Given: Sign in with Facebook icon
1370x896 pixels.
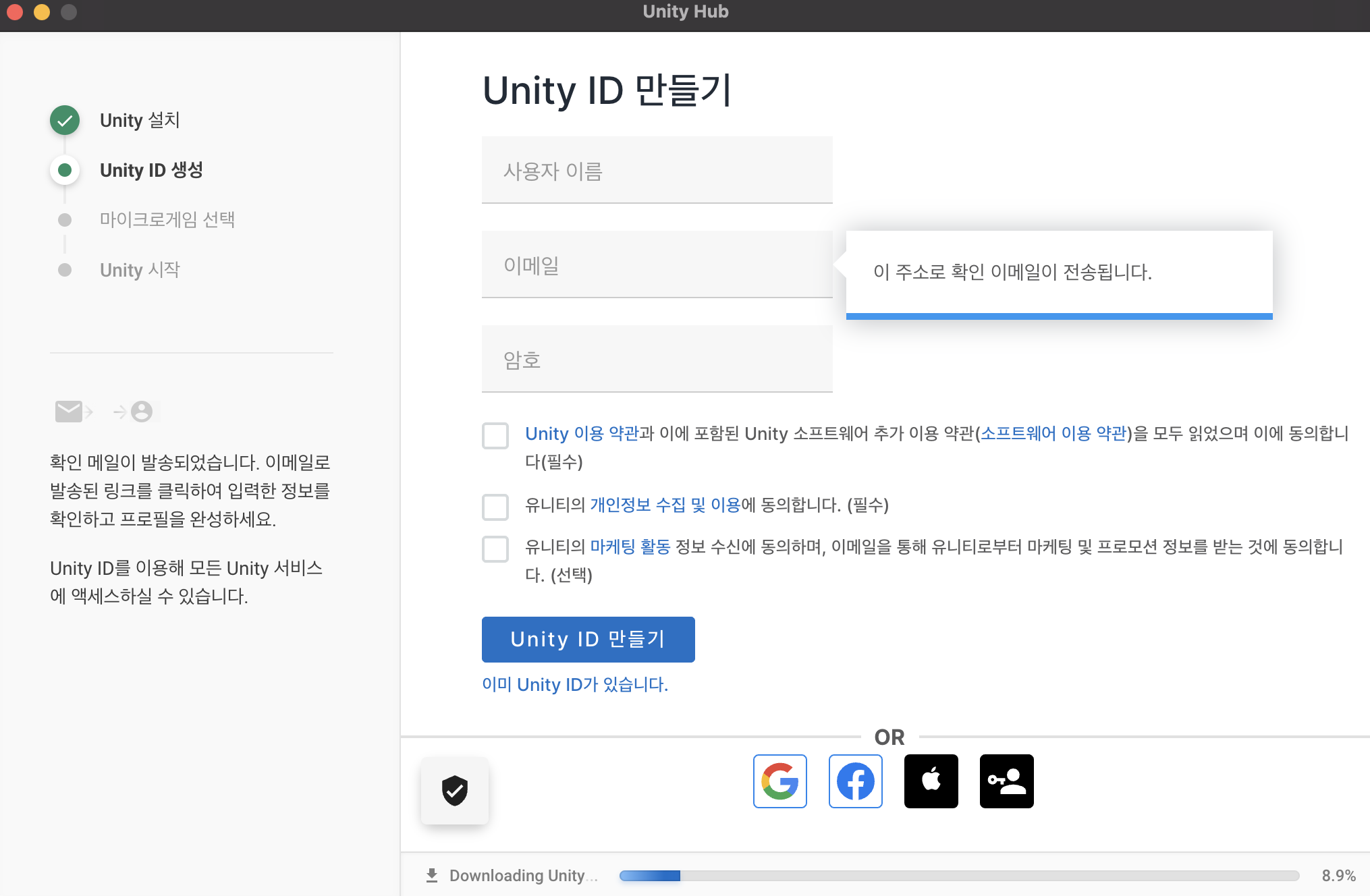Looking at the screenshot, I should [855, 781].
